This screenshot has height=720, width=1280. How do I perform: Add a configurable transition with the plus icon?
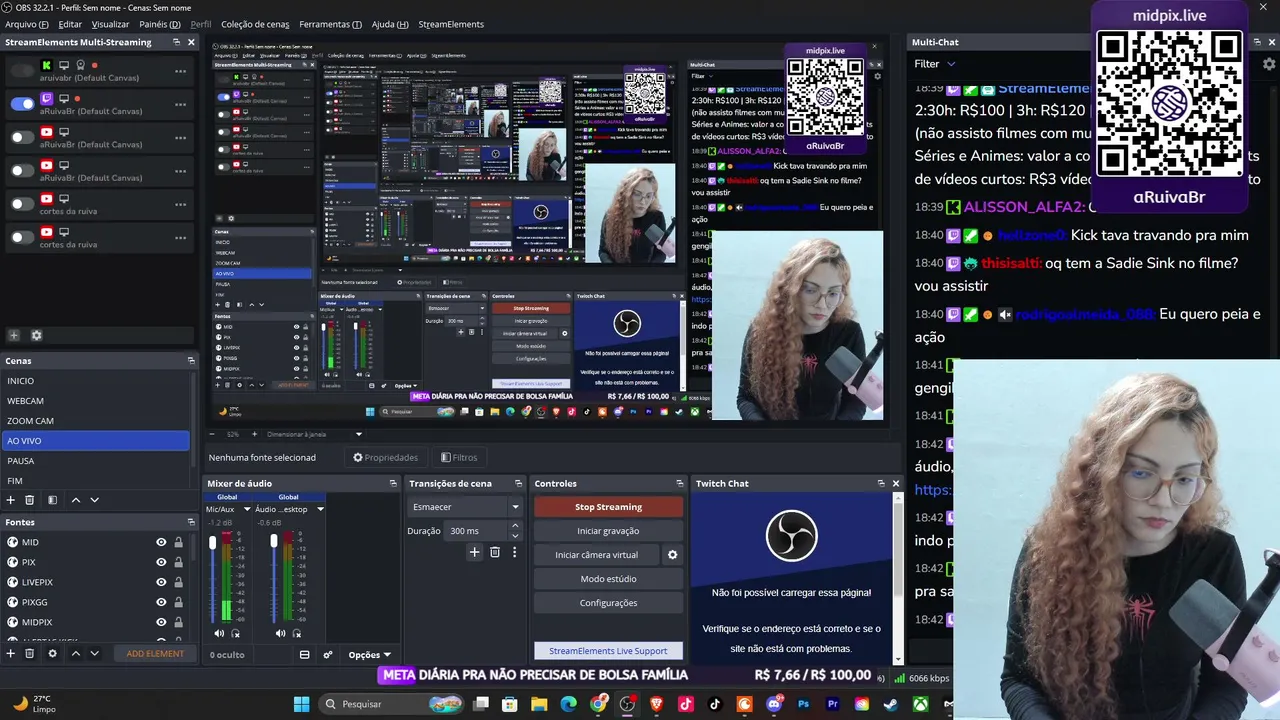pyautogui.click(x=475, y=552)
